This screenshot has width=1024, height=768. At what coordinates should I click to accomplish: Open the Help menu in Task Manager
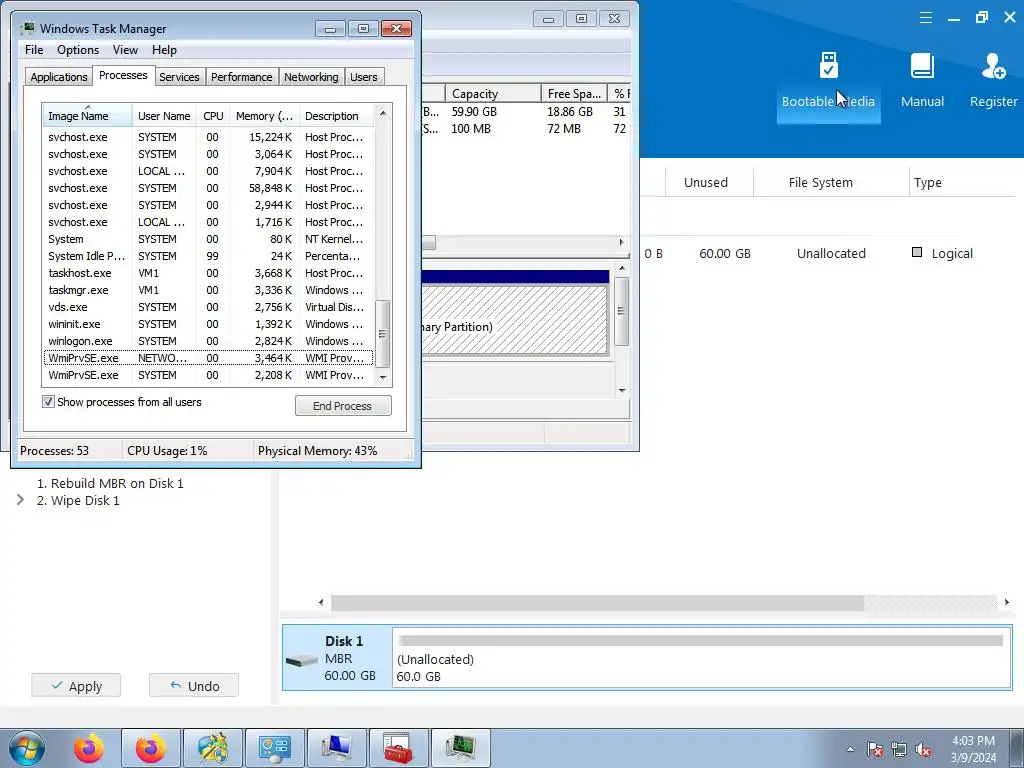click(164, 50)
